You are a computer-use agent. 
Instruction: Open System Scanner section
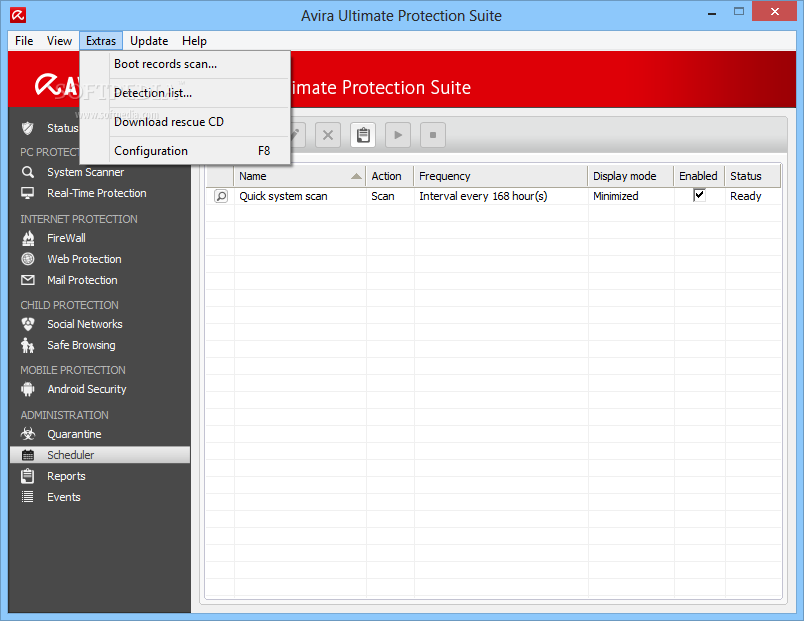86,172
